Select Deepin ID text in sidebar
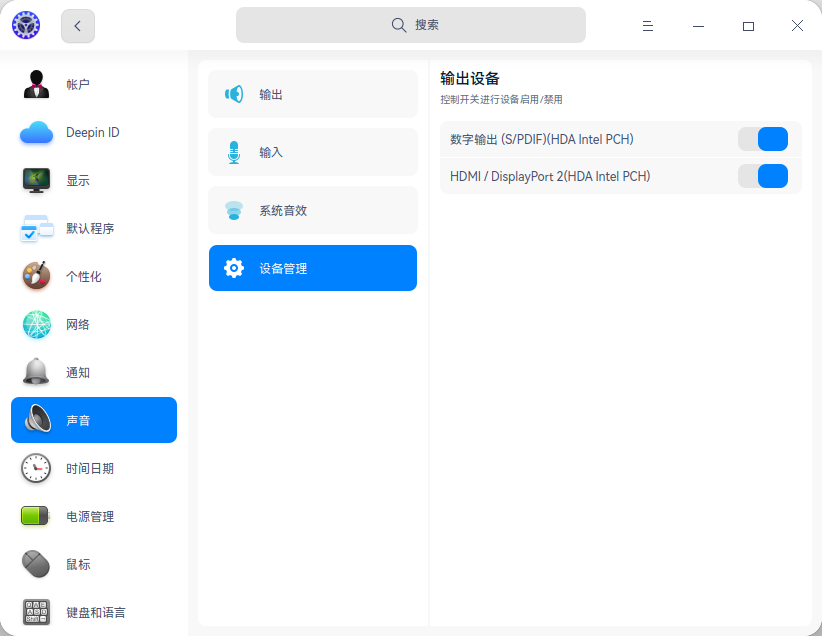This screenshot has width=822, height=636. pyautogui.click(x=93, y=133)
